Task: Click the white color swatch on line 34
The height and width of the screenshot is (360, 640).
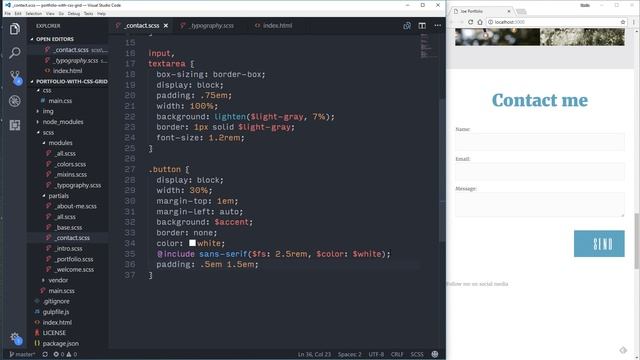Action: click(192, 243)
